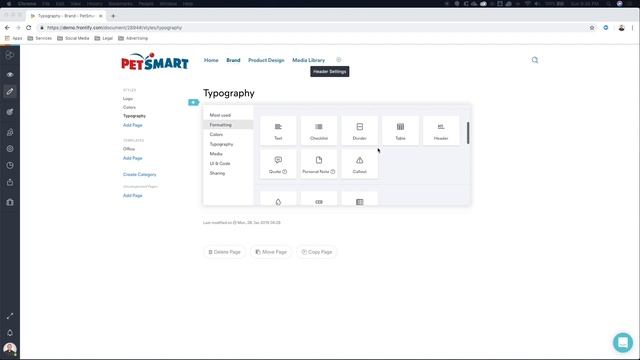Screen dimensions: 640x360
Task: Open the Frontify logo icon in the sidebar
Action: (10, 55)
